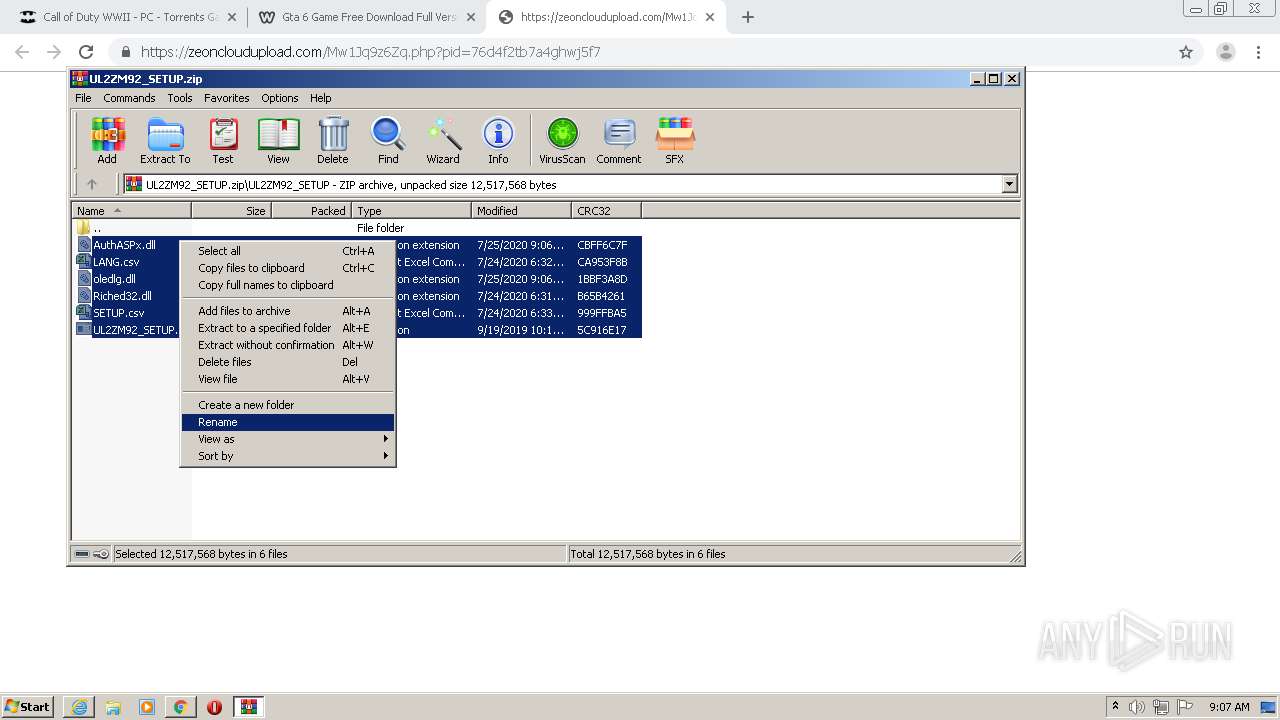This screenshot has height=720, width=1280.
Task: Sort by Modified column header
Action: click(x=522, y=211)
